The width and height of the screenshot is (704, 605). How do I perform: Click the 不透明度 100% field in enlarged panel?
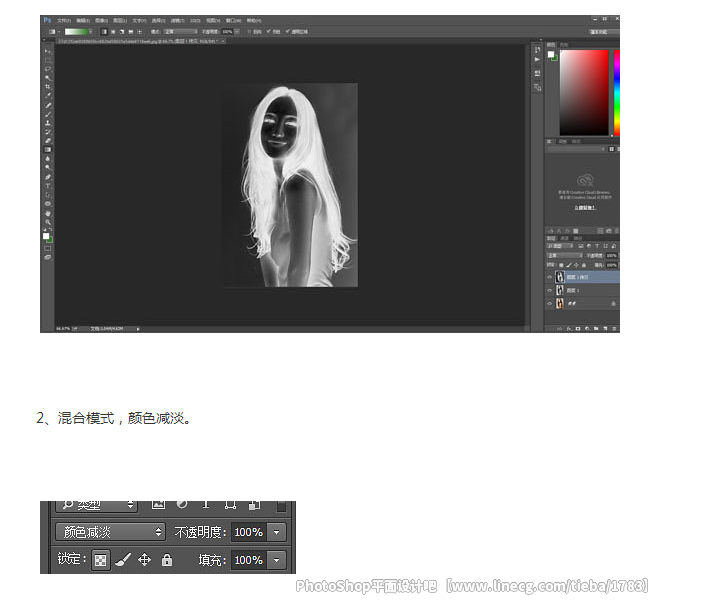(x=249, y=532)
